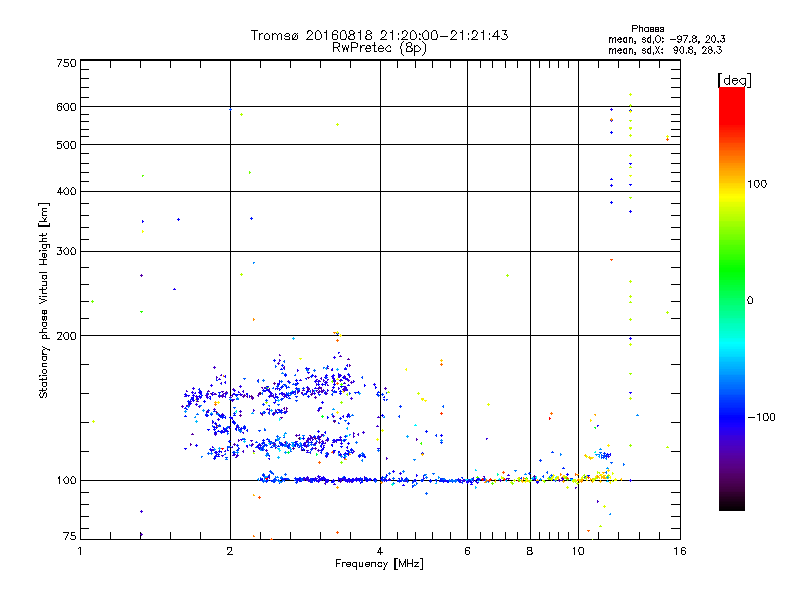Click the 'RwPretec (8p)' subtitle
The height and width of the screenshot is (600, 800).
379,48
